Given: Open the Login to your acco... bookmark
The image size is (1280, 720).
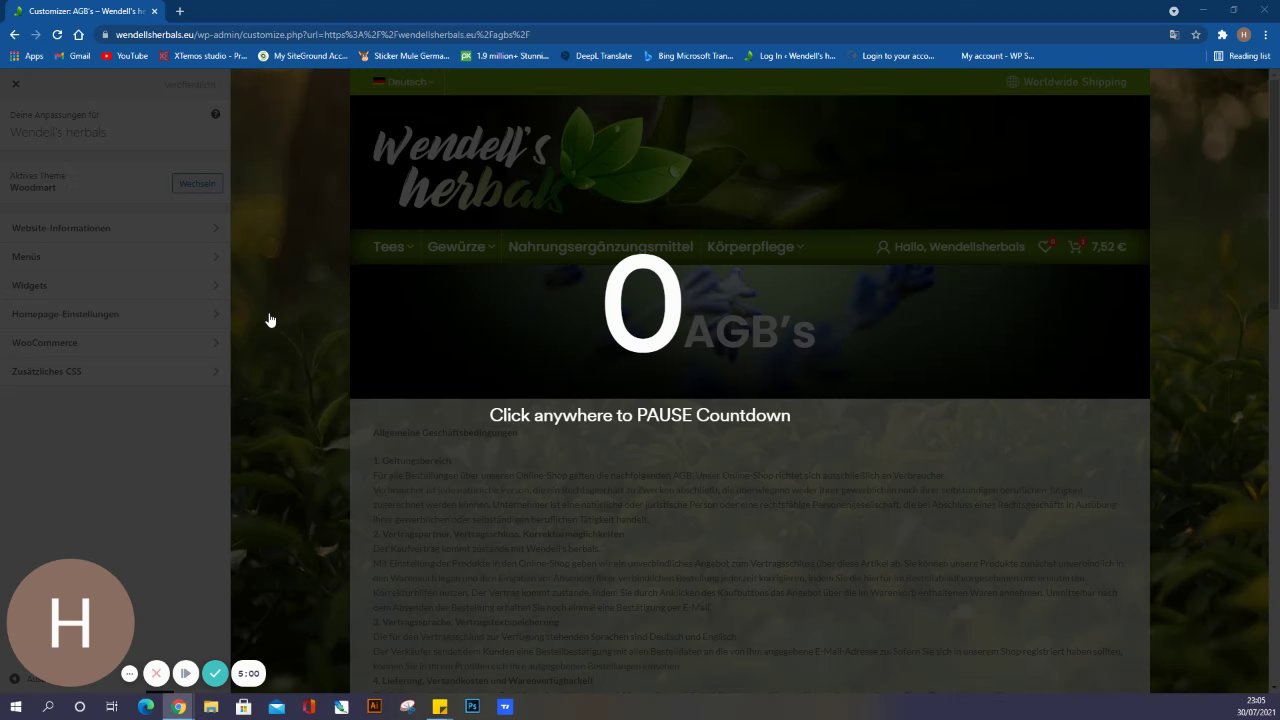Looking at the screenshot, I should tap(891, 56).
